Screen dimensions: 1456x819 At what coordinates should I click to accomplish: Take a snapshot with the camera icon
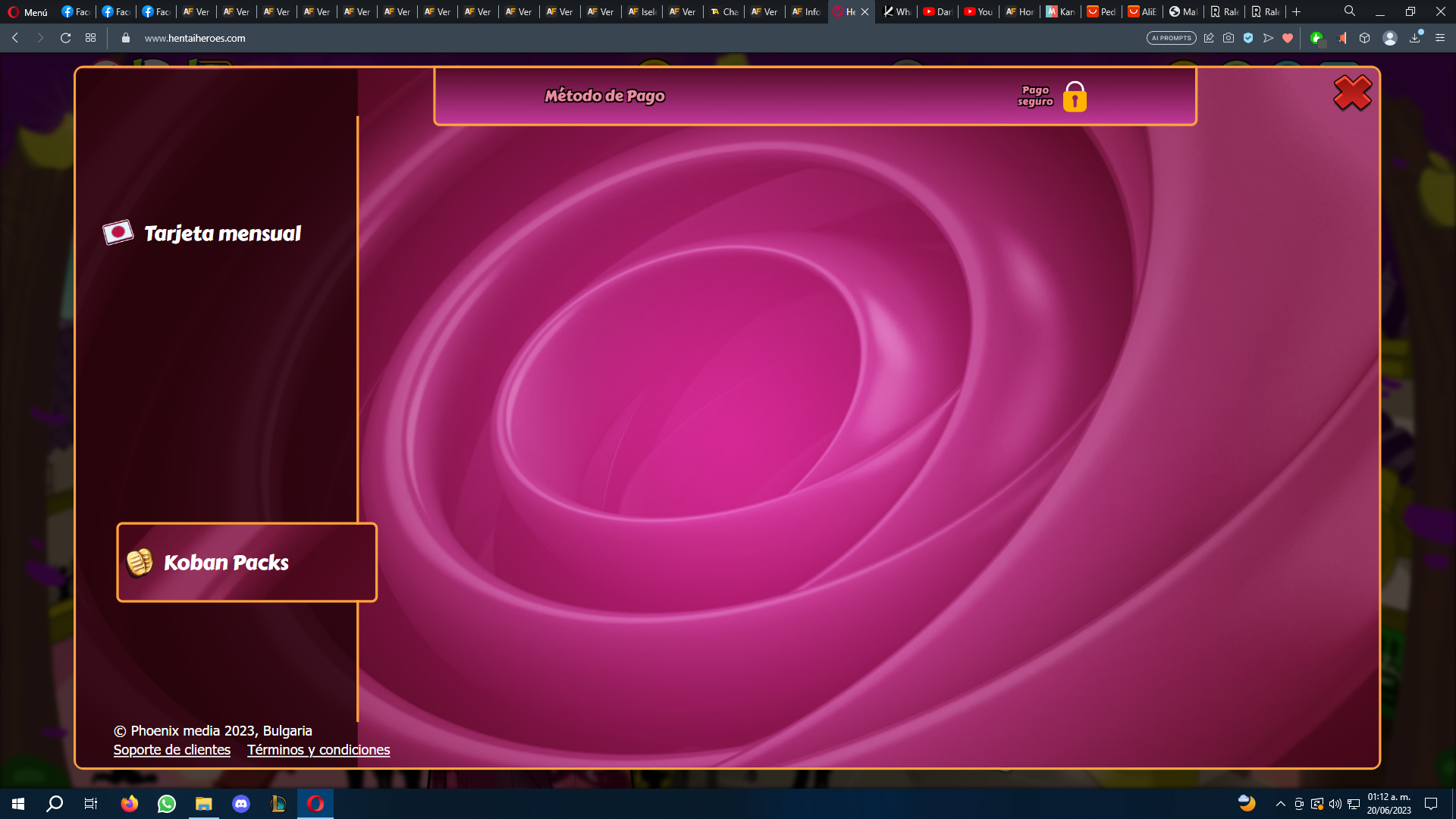tap(1228, 38)
